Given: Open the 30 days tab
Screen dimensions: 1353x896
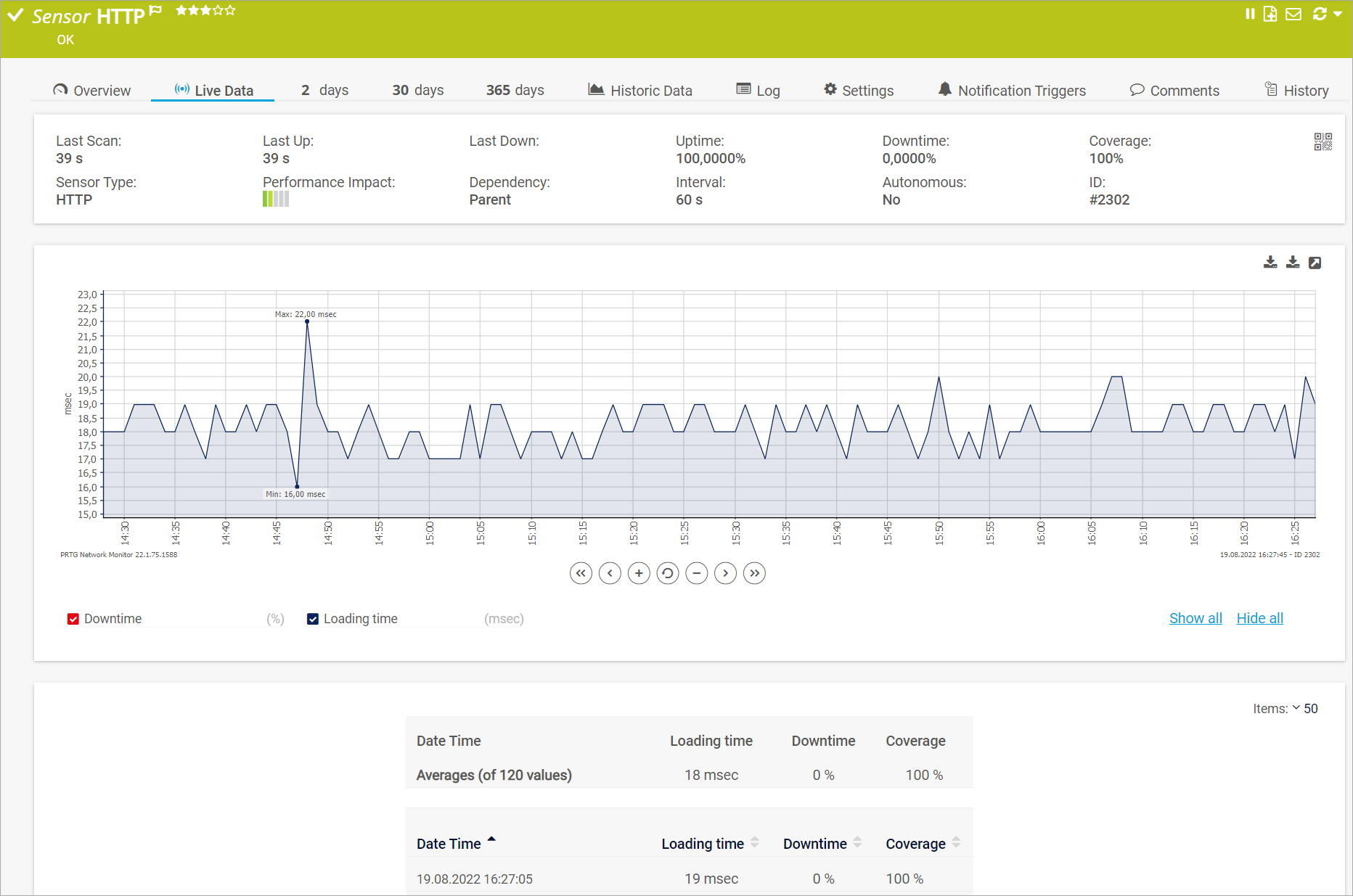Looking at the screenshot, I should coord(418,90).
